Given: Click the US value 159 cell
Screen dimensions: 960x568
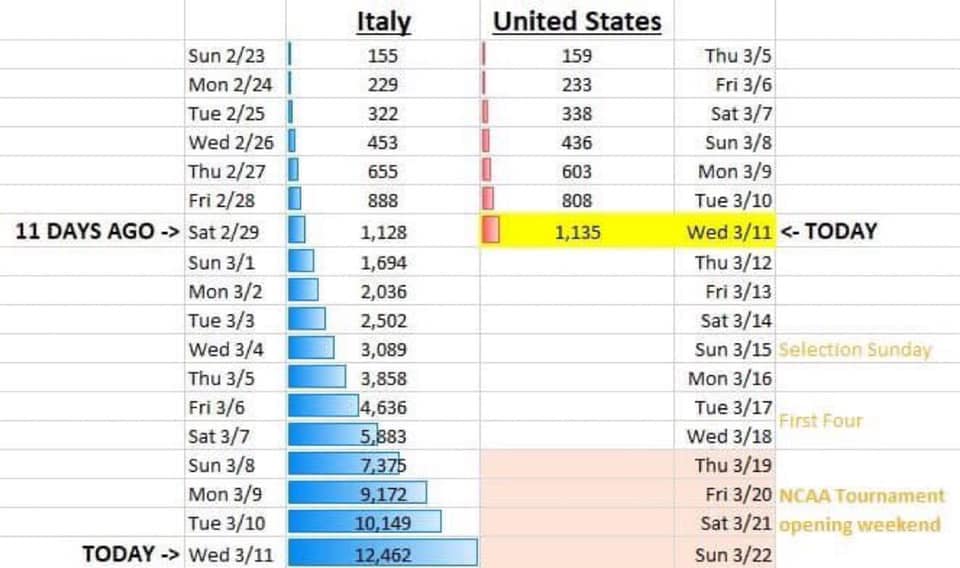Looking at the screenshot, I should coord(577,54).
